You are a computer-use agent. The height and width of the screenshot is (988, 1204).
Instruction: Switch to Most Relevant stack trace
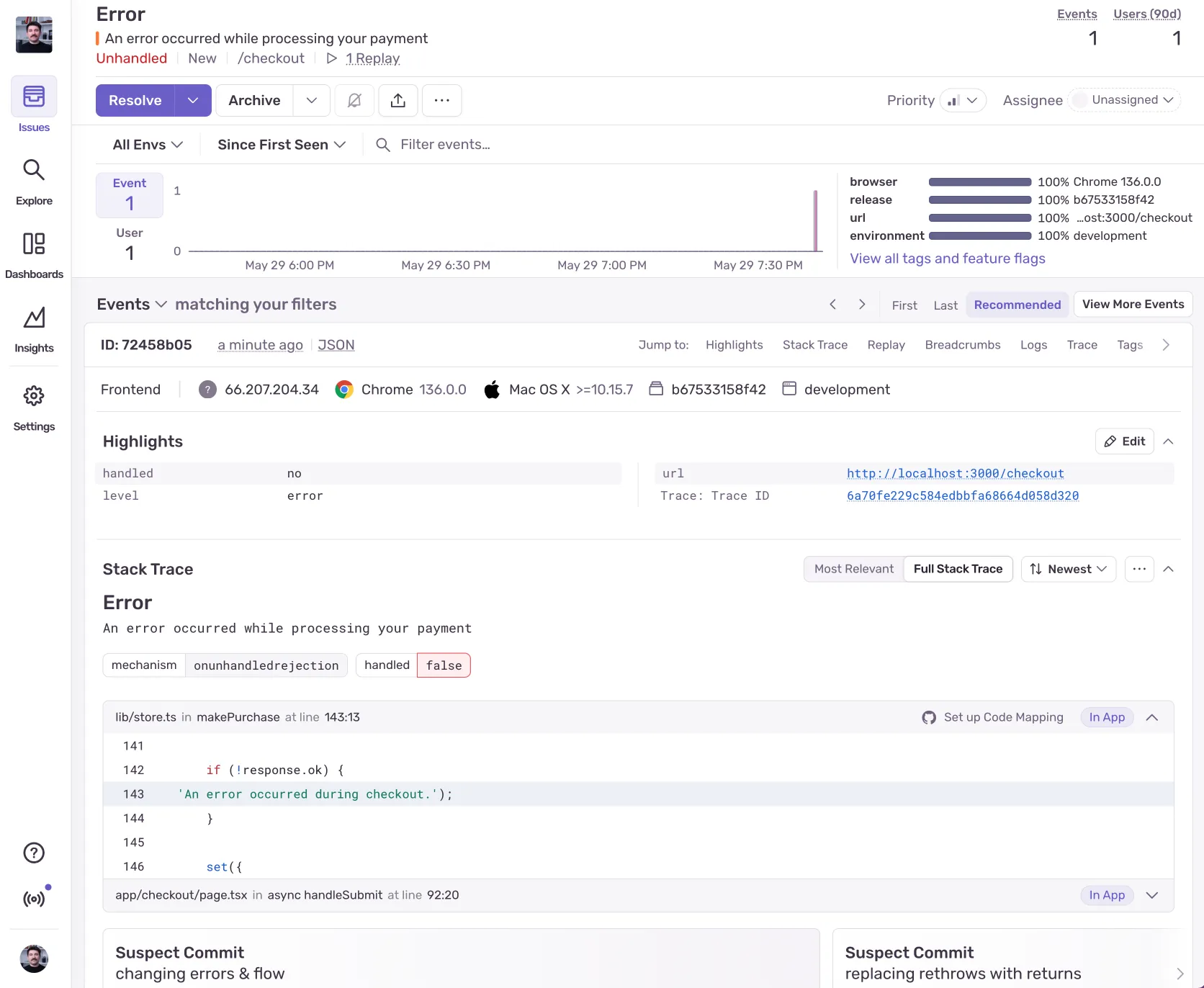click(x=853, y=569)
